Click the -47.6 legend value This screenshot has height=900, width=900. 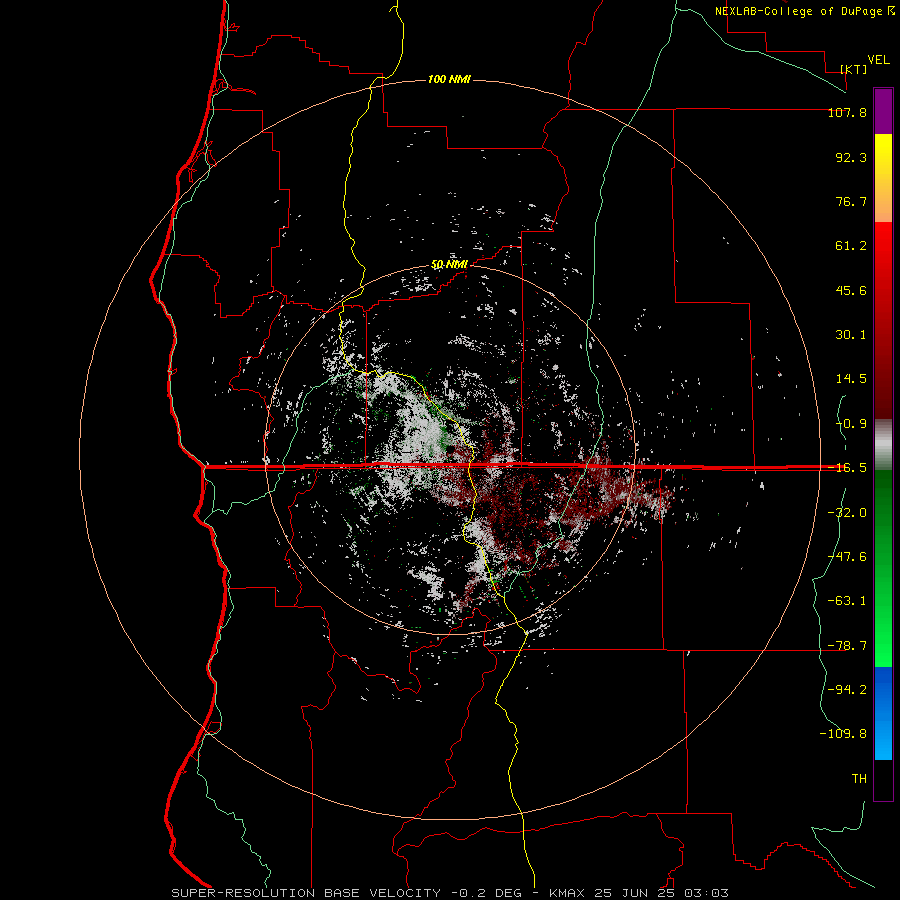pyautogui.click(x=847, y=557)
